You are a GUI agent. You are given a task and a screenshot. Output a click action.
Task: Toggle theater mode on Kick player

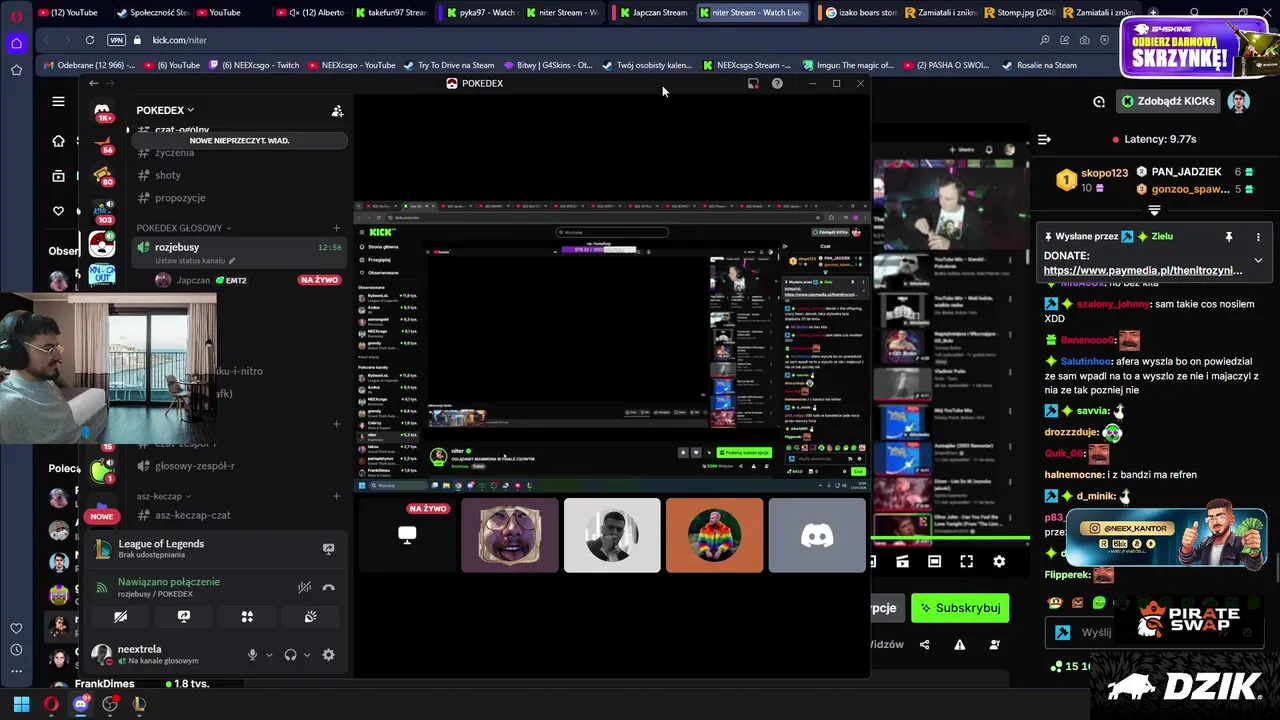coord(934,562)
